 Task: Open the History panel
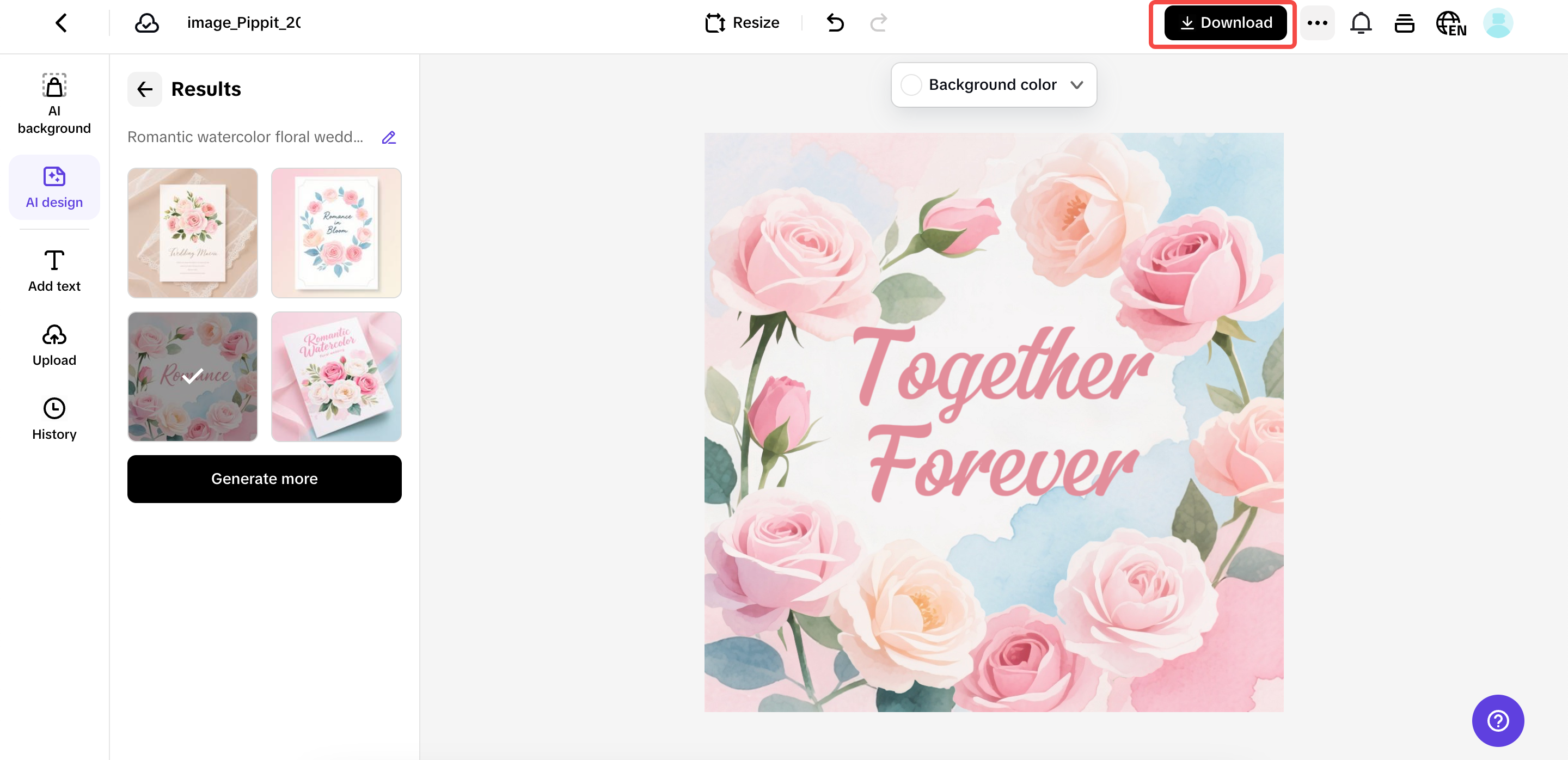point(54,419)
